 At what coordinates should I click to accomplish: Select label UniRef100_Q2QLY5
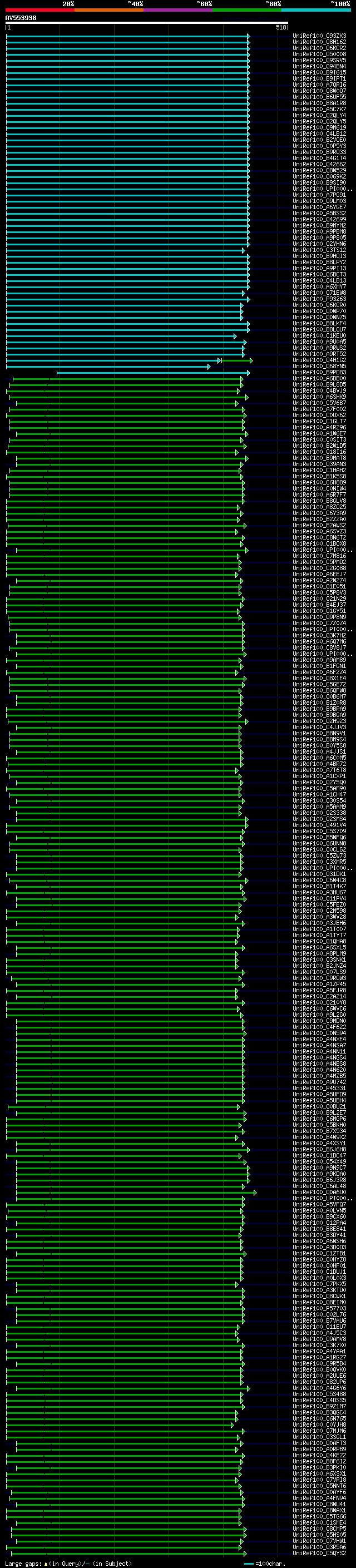click(x=319, y=122)
